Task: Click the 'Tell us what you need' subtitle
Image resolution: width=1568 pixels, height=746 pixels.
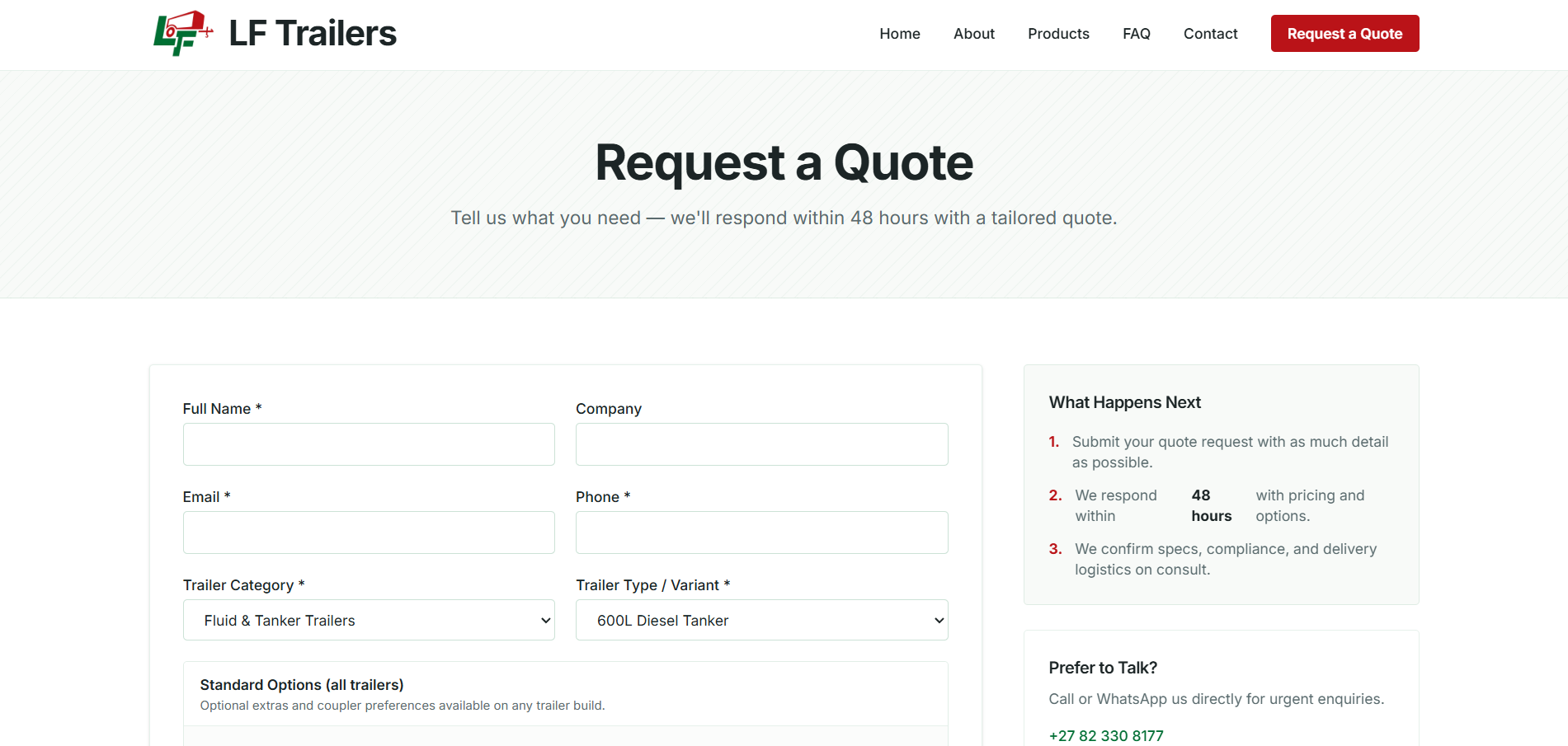Action: click(x=784, y=218)
